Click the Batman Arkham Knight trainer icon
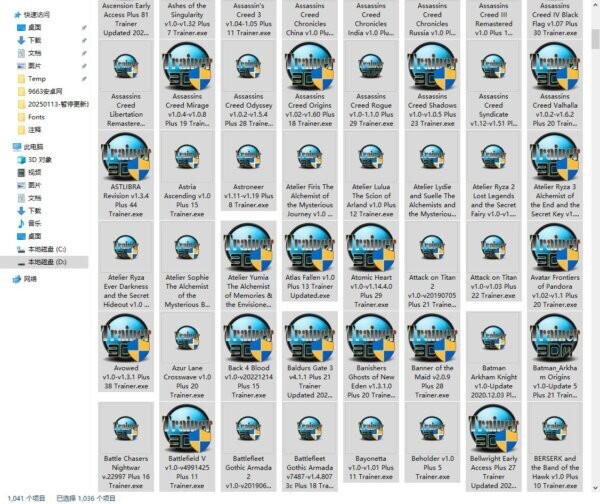Screen dimensions: 600x504 click(x=493, y=338)
